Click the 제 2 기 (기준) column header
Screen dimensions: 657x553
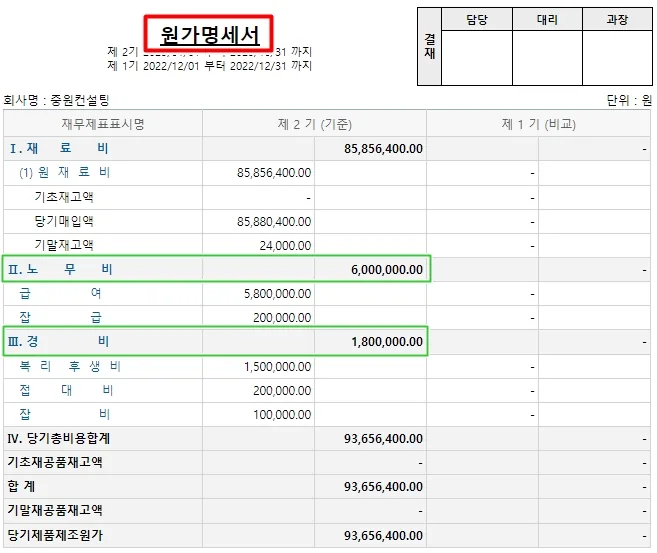pyautogui.click(x=315, y=124)
